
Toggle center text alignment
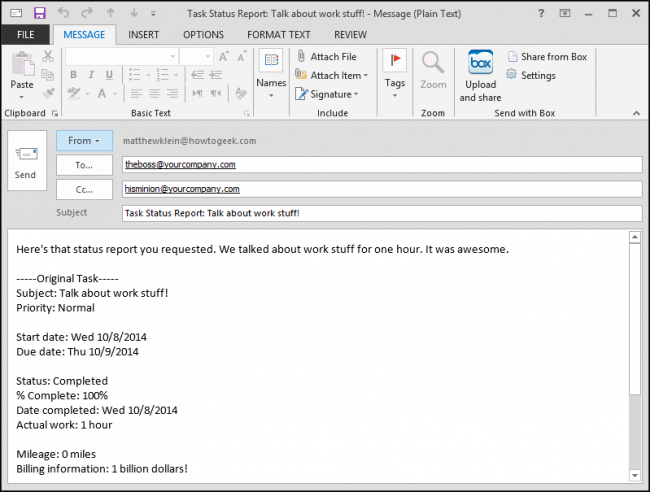click(x=155, y=93)
